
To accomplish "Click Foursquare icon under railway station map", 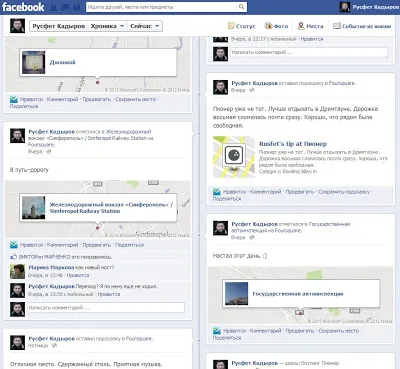I will [x=14, y=245].
